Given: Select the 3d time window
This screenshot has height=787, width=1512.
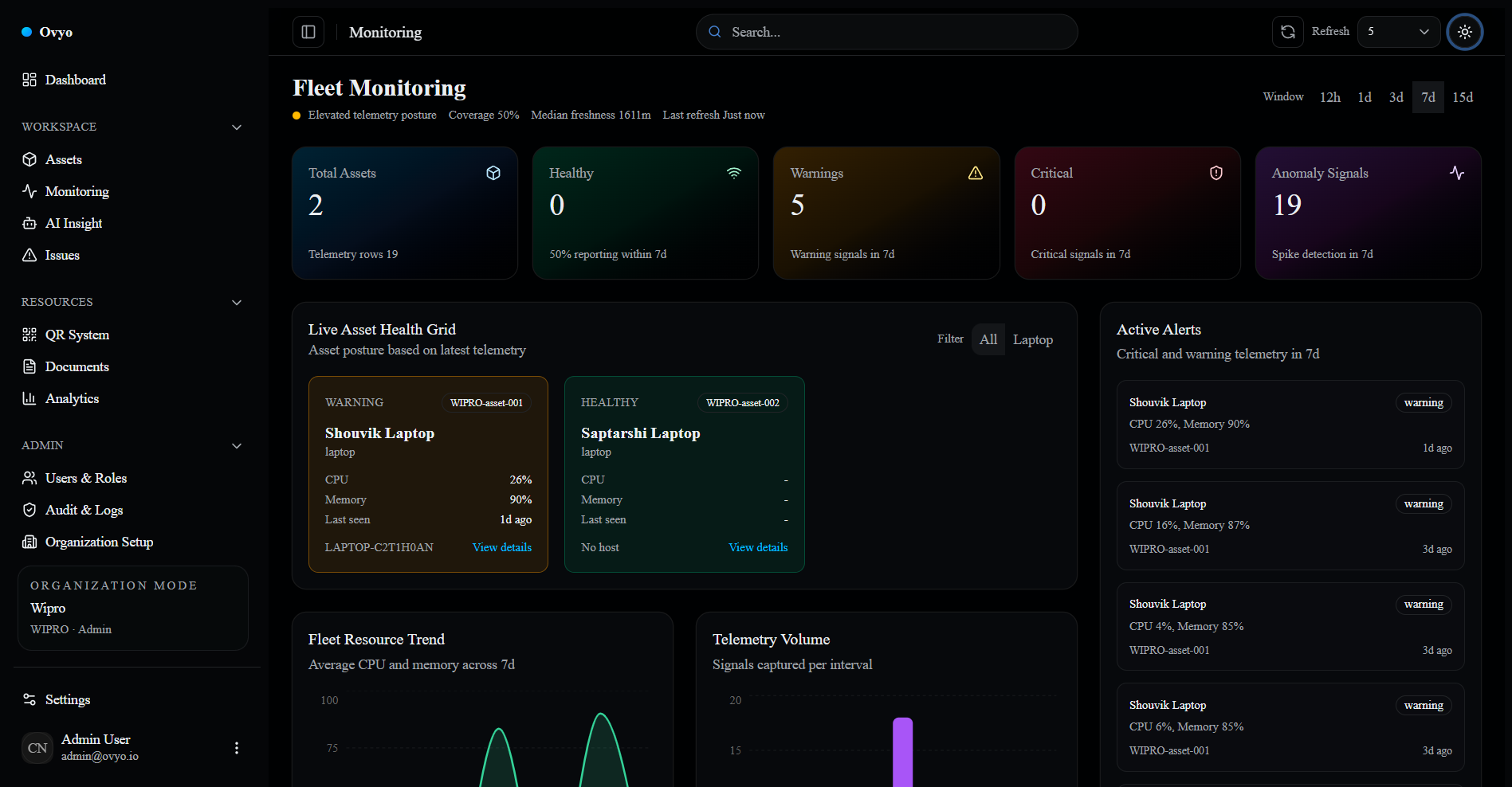Looking at the screenshot, I should coord(1396,97).
